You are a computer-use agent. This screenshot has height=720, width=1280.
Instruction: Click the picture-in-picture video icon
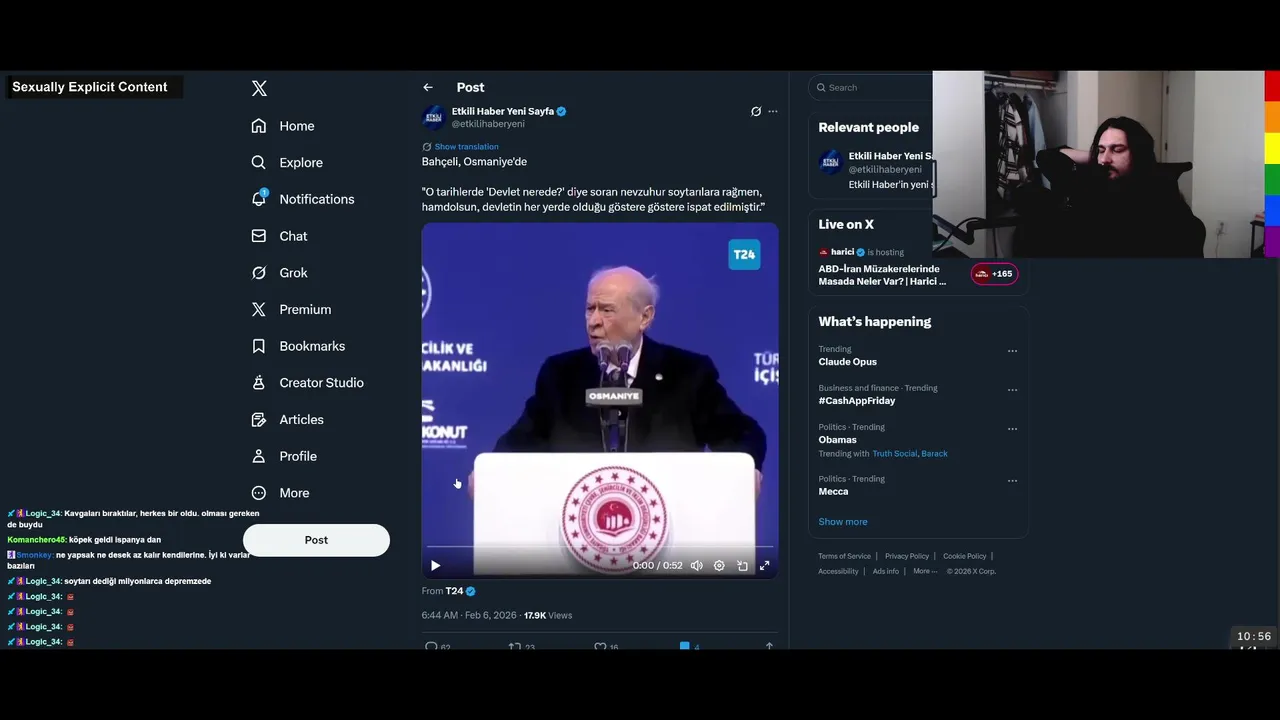(742, 566)
